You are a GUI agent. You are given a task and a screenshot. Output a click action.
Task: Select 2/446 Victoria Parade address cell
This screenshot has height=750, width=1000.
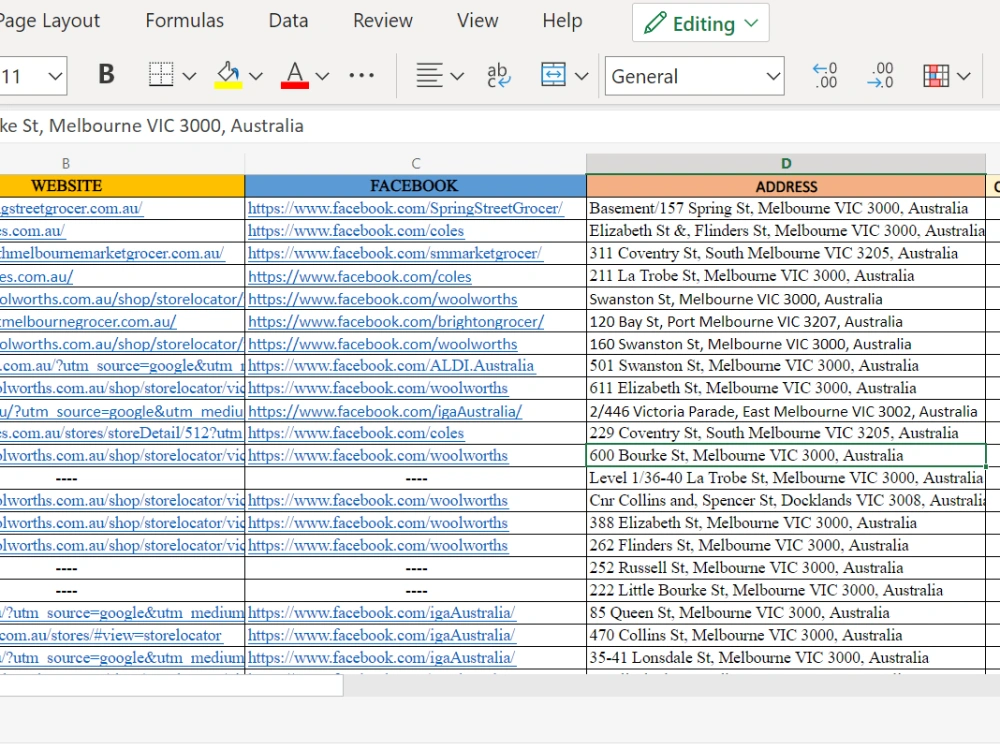pyautogui.click(x=786, y=411)
